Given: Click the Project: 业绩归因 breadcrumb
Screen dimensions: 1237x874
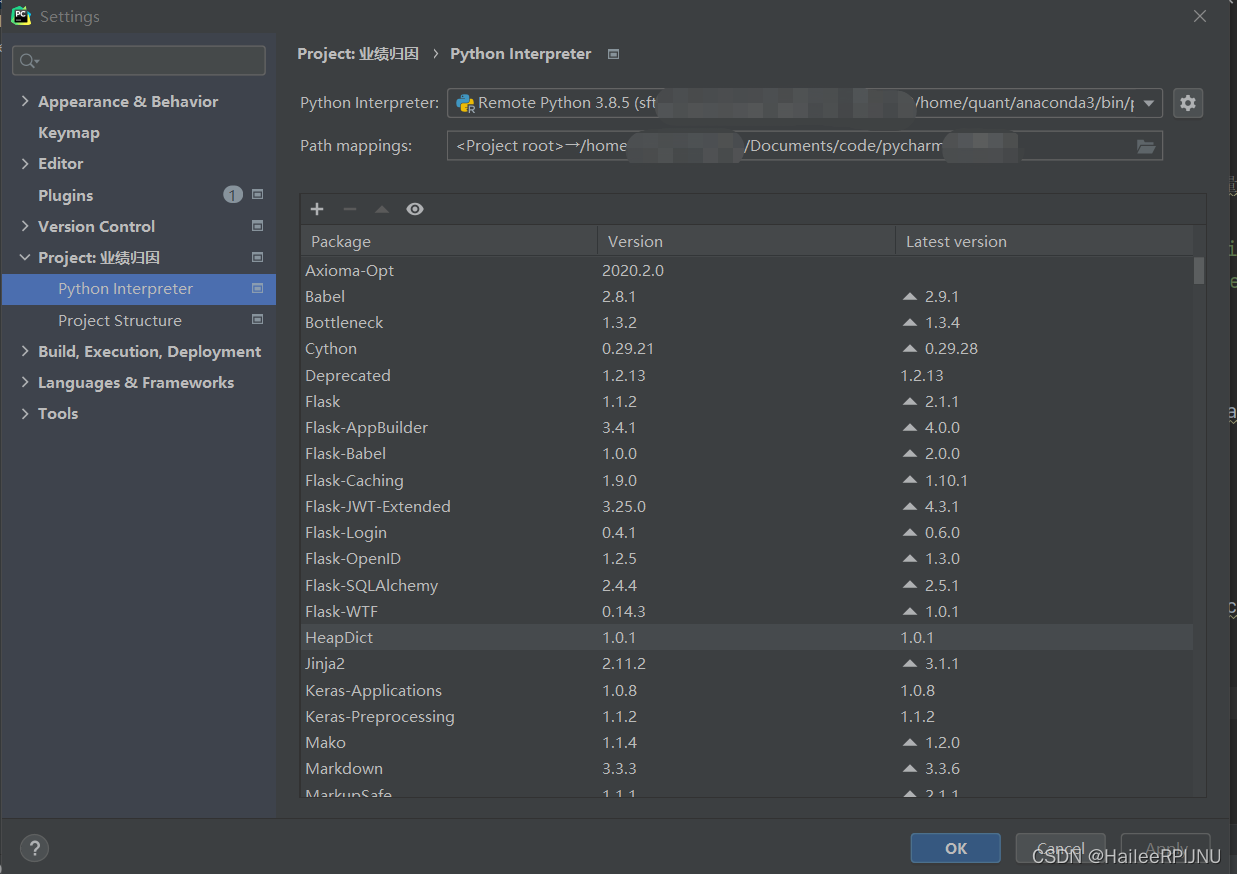Looking at the screenshot, I should (358, 54).
